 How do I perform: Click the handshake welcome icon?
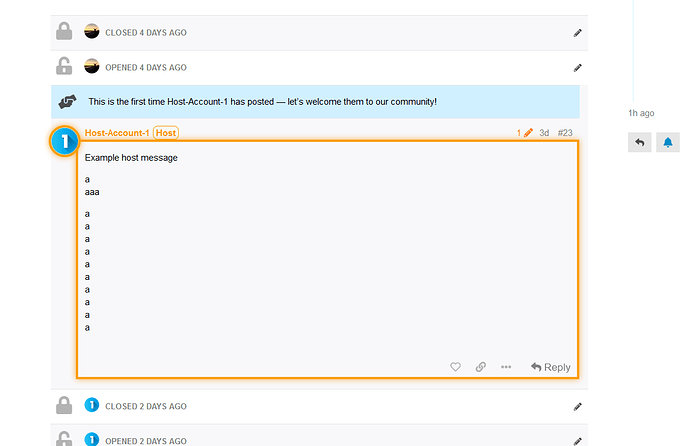pos(67,102)
